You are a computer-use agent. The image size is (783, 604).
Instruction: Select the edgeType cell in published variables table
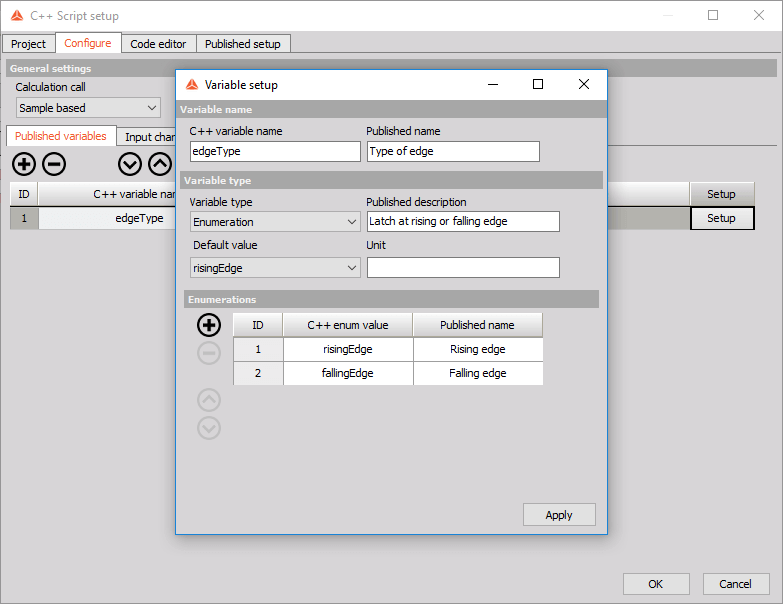[x=107, y=218]
